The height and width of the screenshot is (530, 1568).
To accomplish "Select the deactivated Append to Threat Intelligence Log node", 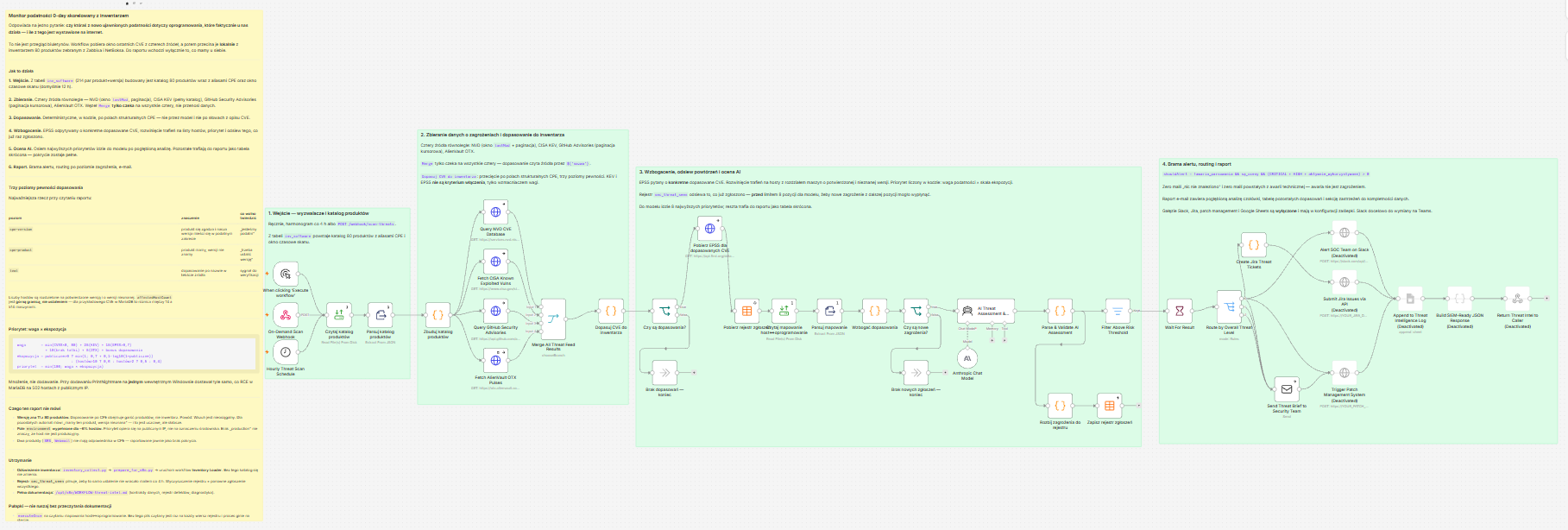I will point(1410,299).
